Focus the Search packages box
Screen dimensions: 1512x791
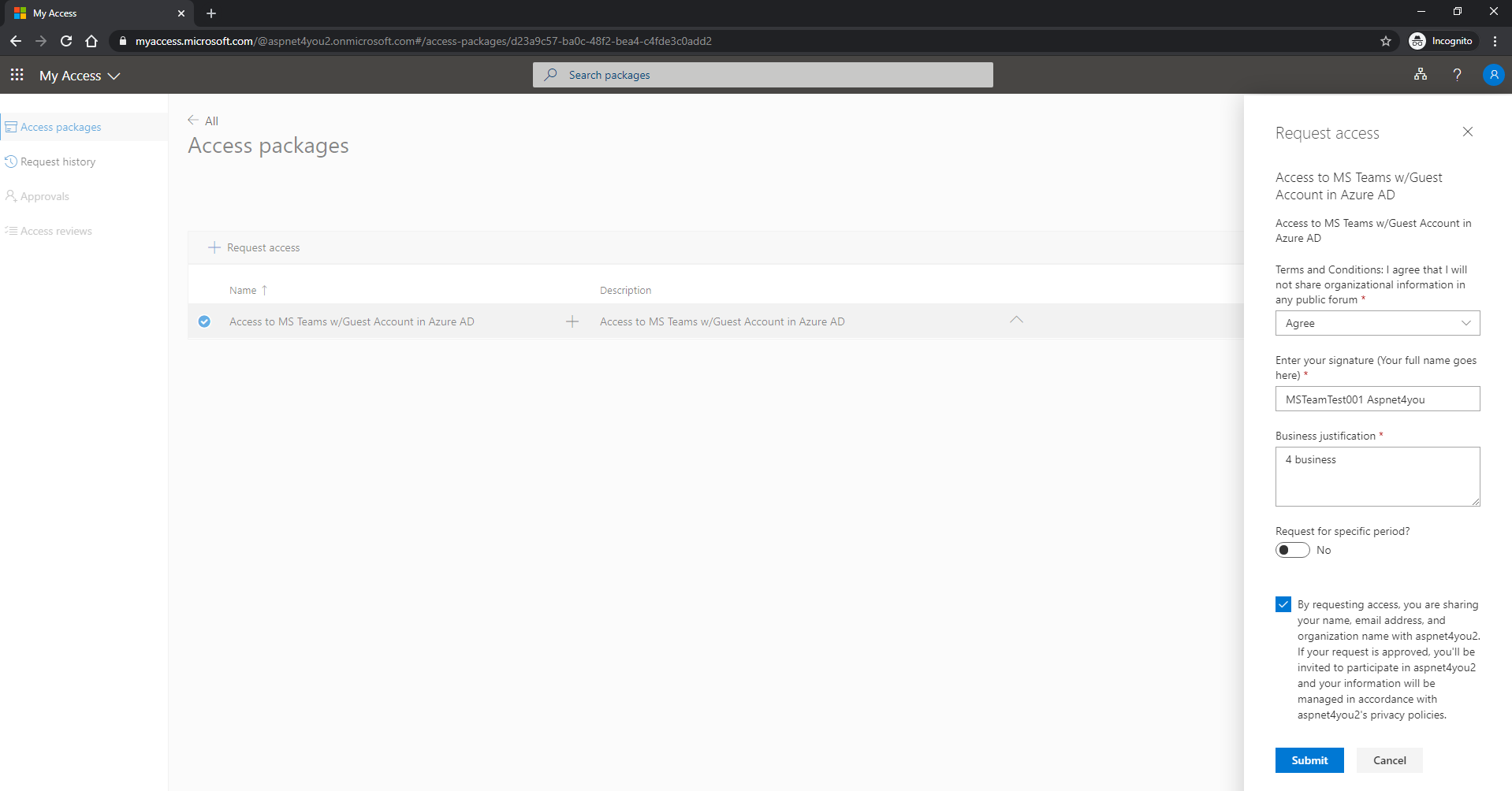762,75
